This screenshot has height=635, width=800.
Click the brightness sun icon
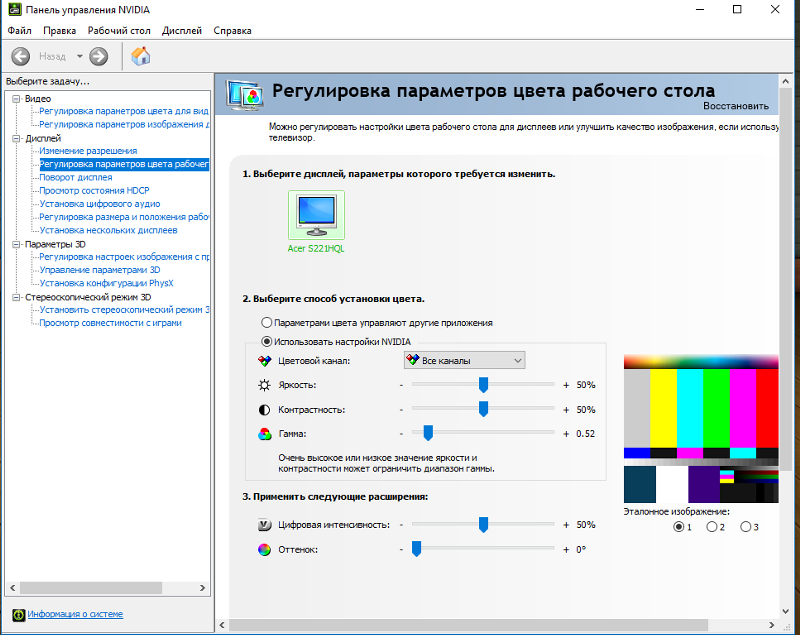tap(264, 385)
